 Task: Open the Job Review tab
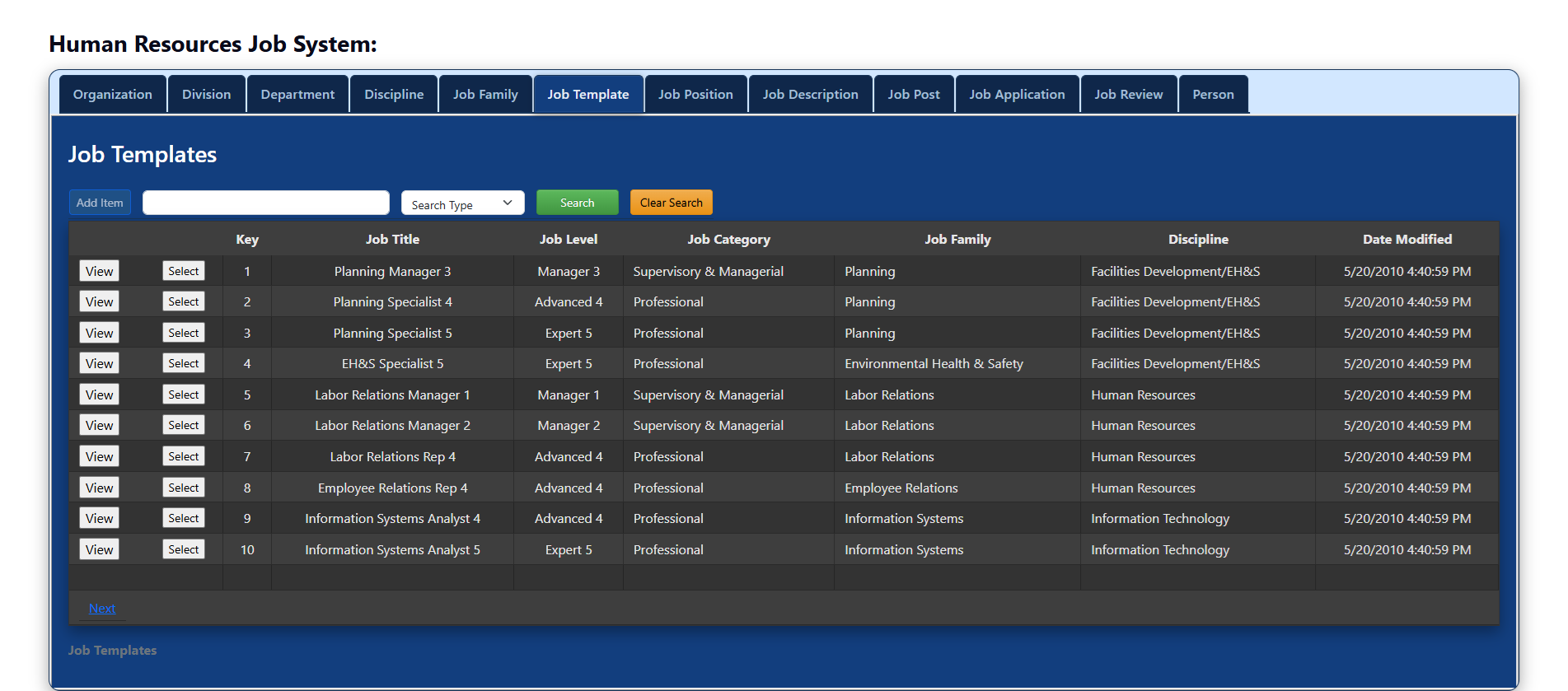1129,95
